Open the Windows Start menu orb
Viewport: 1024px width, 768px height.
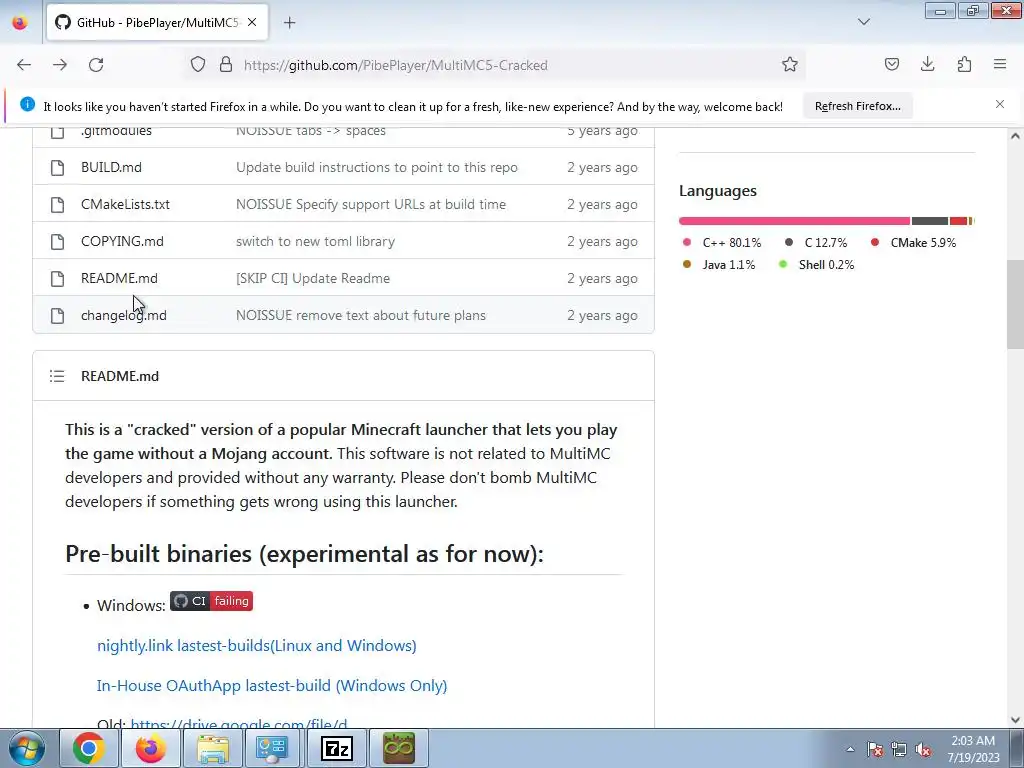(x=27, y=748)
